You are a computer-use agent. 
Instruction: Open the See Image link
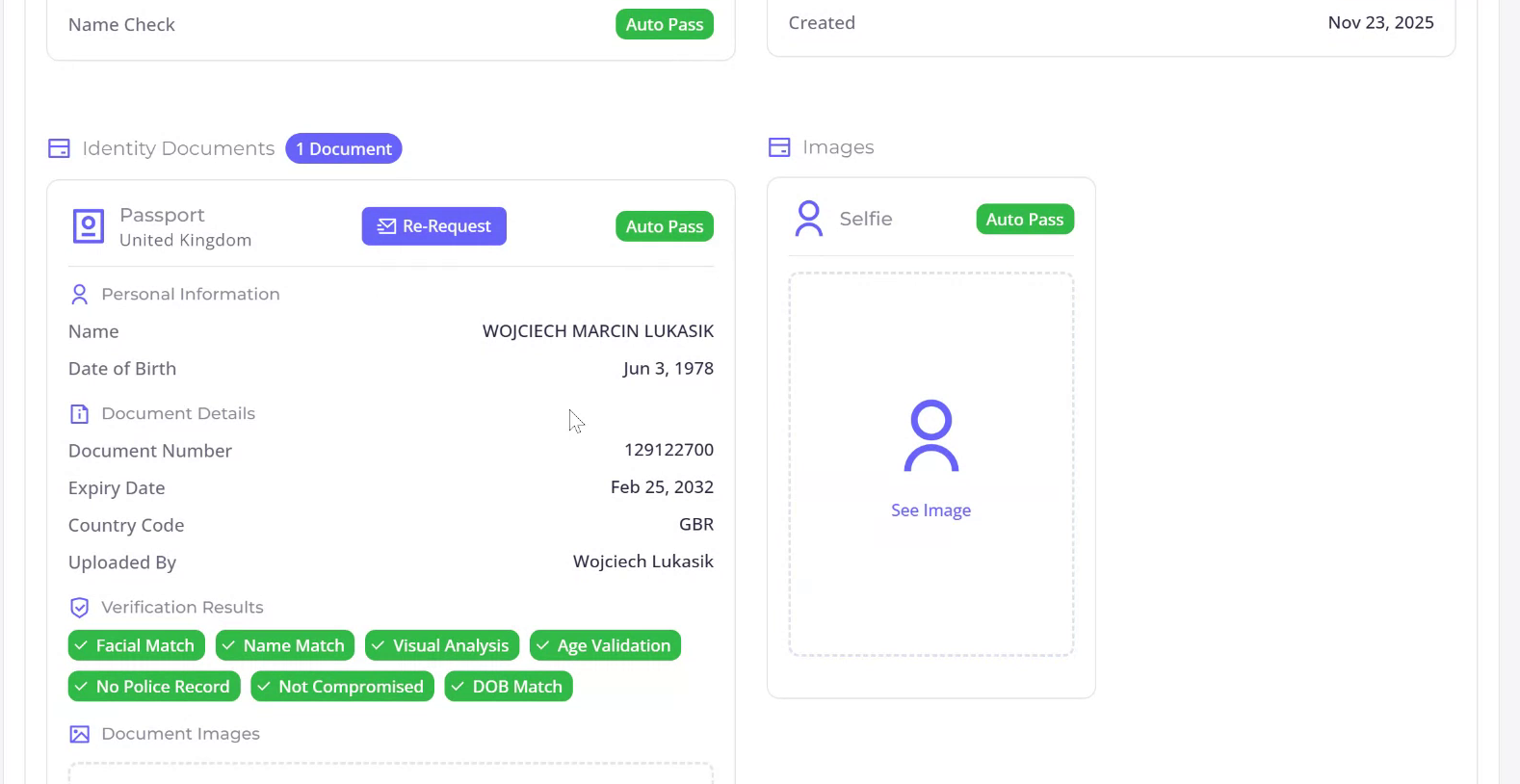930,510
